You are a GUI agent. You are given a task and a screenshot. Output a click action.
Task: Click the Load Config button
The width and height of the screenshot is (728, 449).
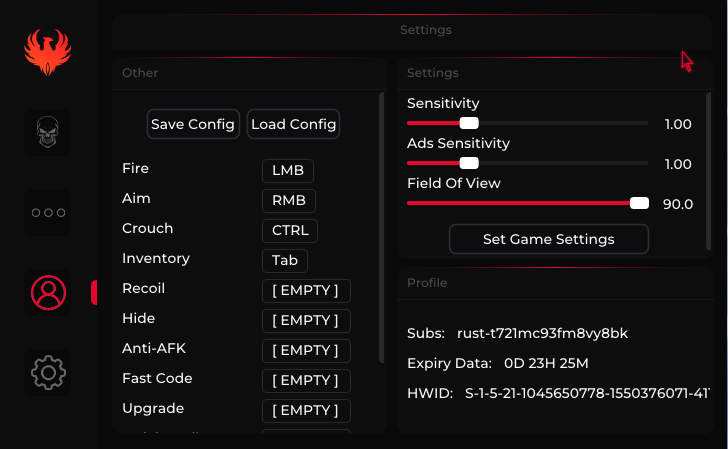coord(293,124)
